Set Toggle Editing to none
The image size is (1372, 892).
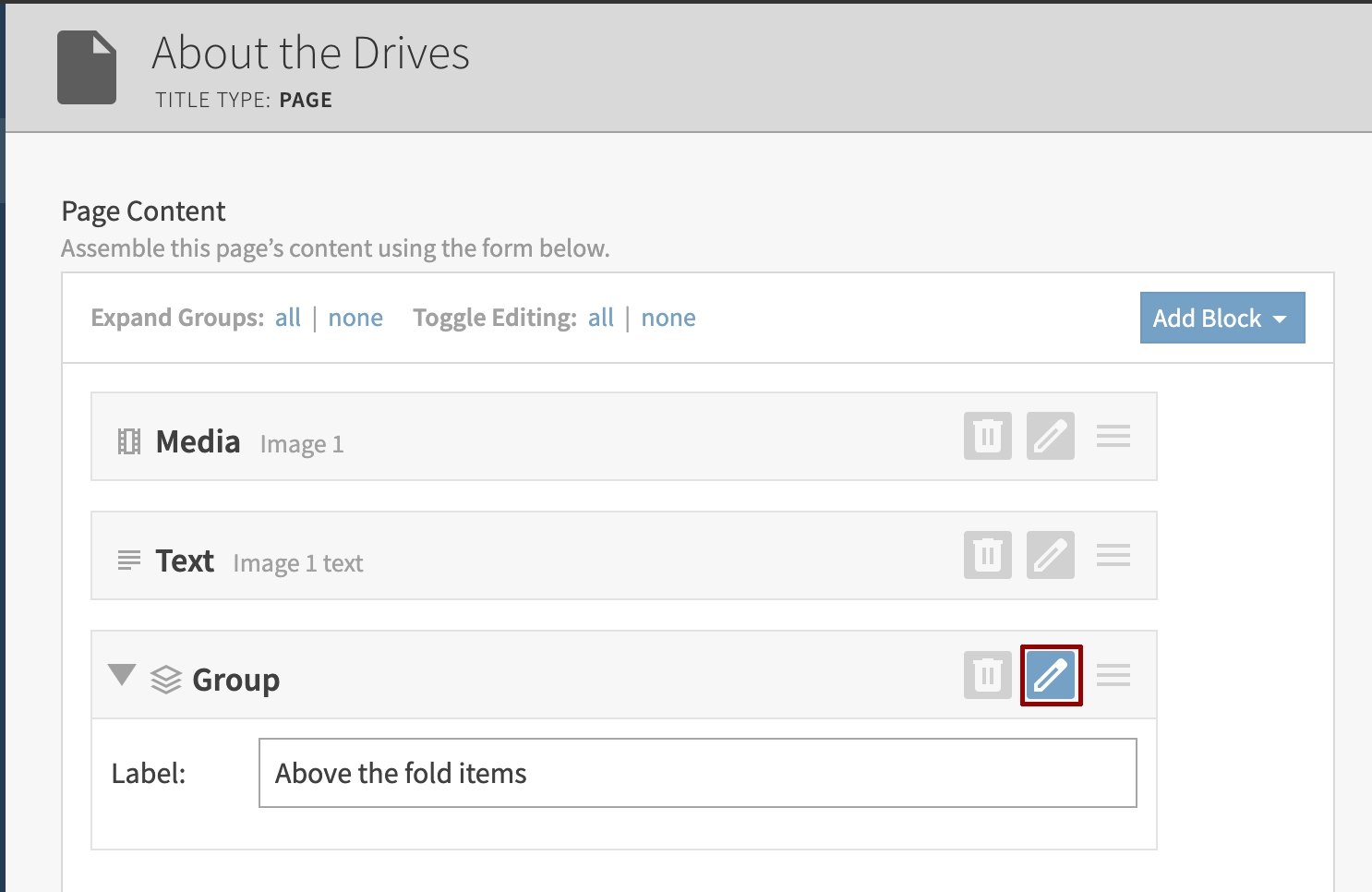coord(668,318)
